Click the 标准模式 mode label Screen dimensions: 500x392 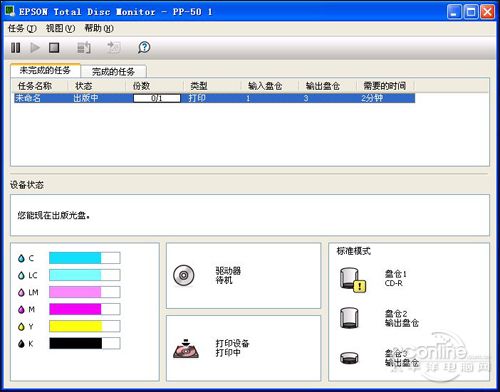pos(354,251)
